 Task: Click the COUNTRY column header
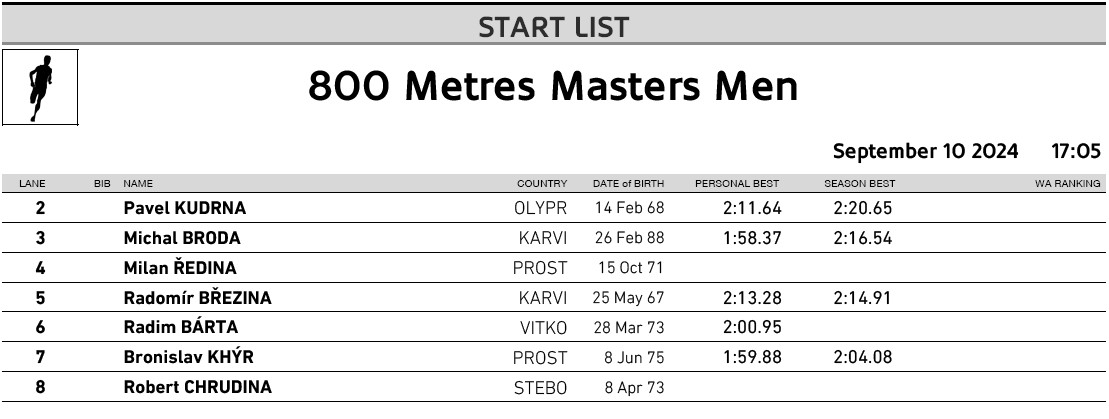(x=542, y=183)
